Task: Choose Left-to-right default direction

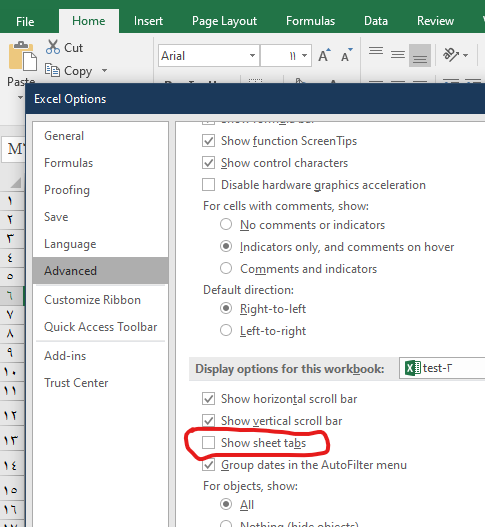Action: tap(226, 331)
